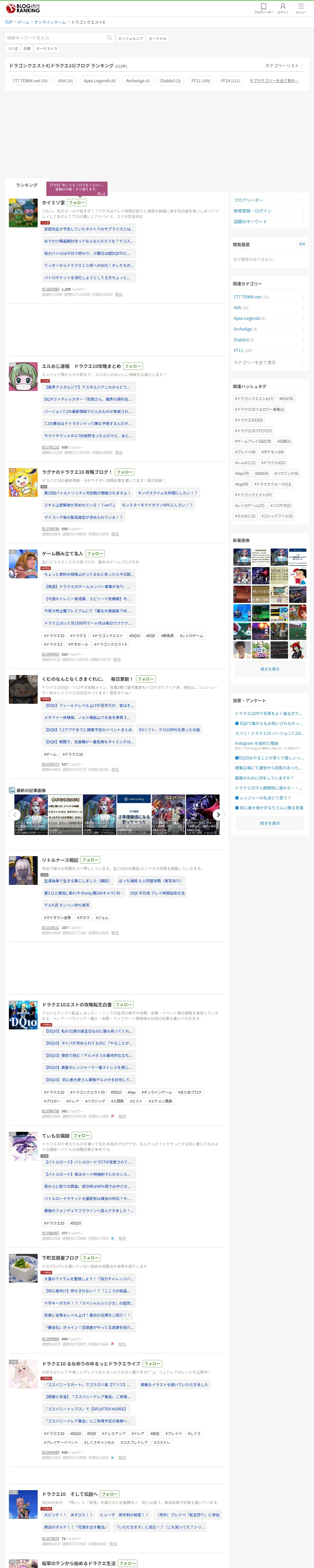This screenshot has height=1568, width=314.
Task: Select the FF14 (112) category pill
Action: point(230,81)
